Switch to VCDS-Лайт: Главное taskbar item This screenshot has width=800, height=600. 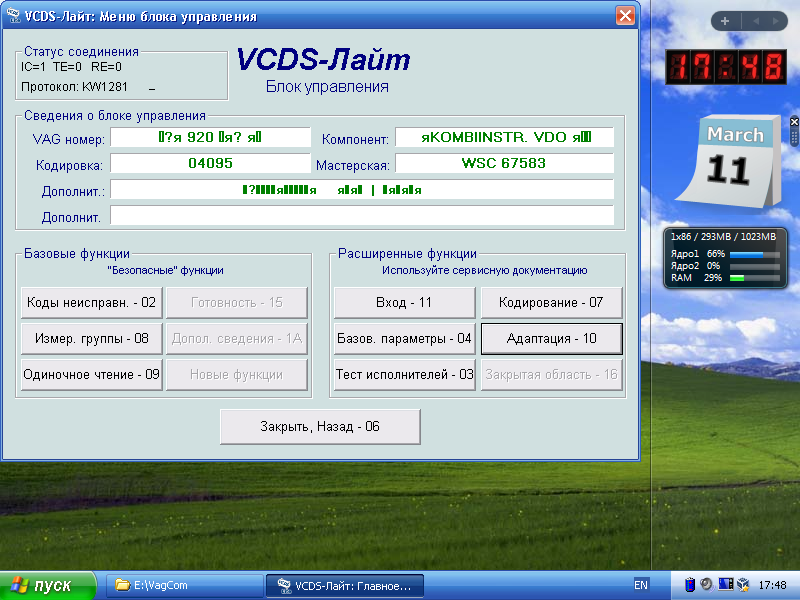pos(345,586)
